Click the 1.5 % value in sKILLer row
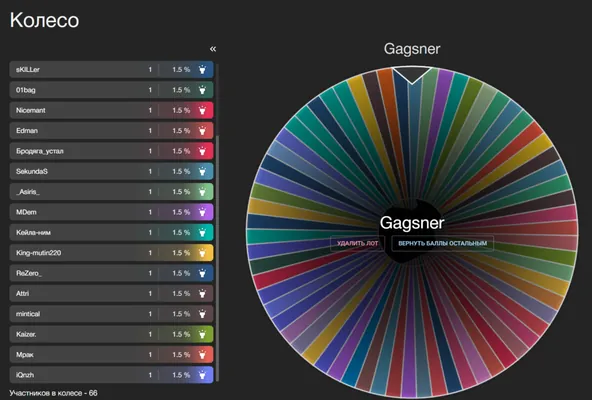 pos(181,69)
